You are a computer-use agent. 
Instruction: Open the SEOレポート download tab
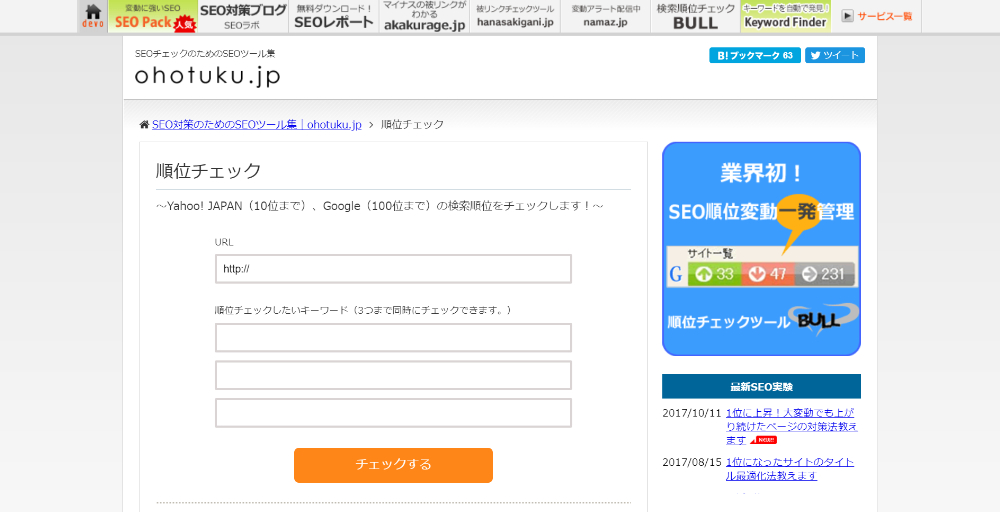click(x=334, y=16)
